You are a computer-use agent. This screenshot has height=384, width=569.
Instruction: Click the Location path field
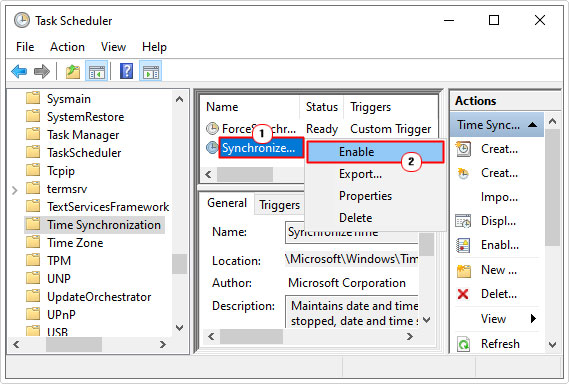tap(351, 259)
